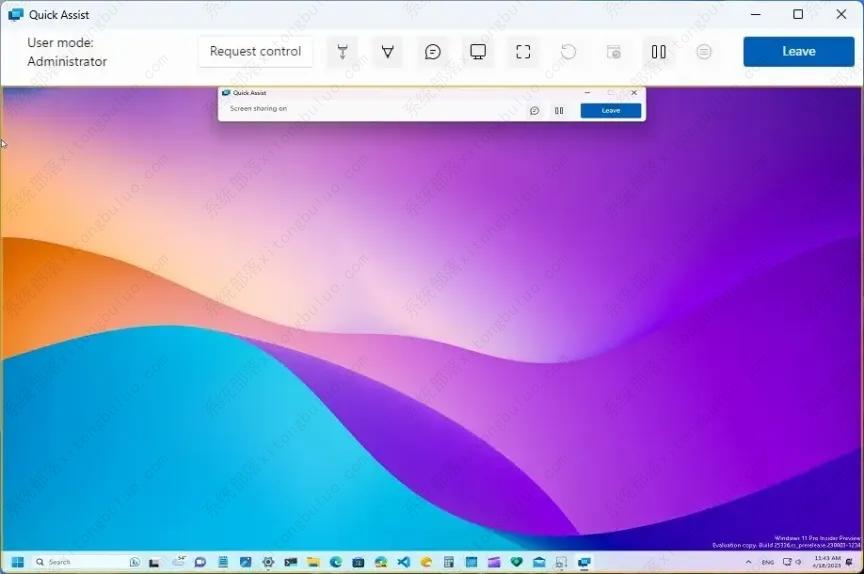Screen dimensions: 864x574
Task: Open the network and volume tray flyout
Action: click(x=792, y=562)
